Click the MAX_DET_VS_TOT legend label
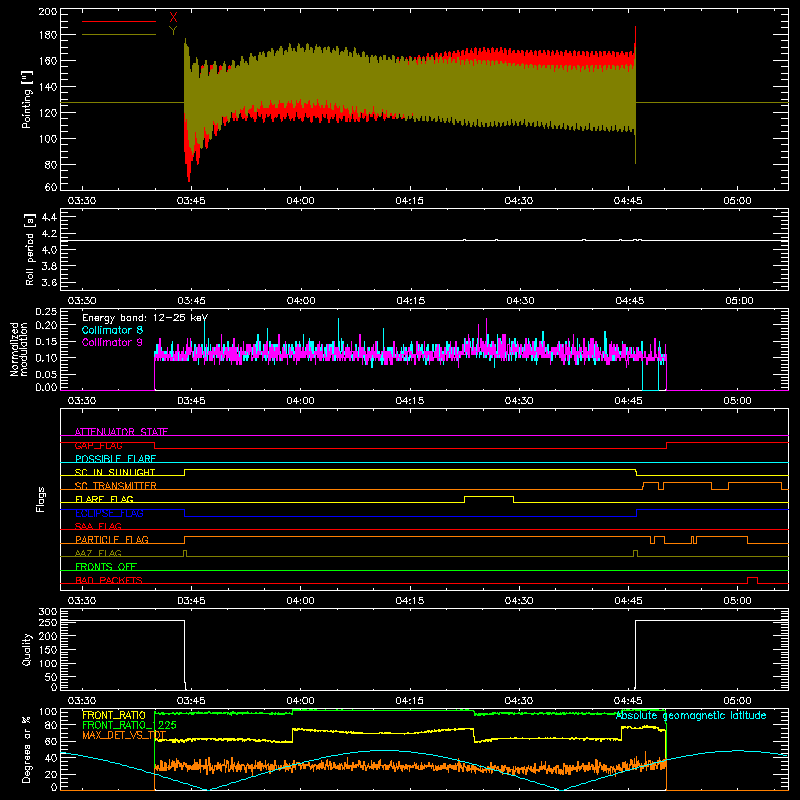The image size is (800, 800). 124,735
